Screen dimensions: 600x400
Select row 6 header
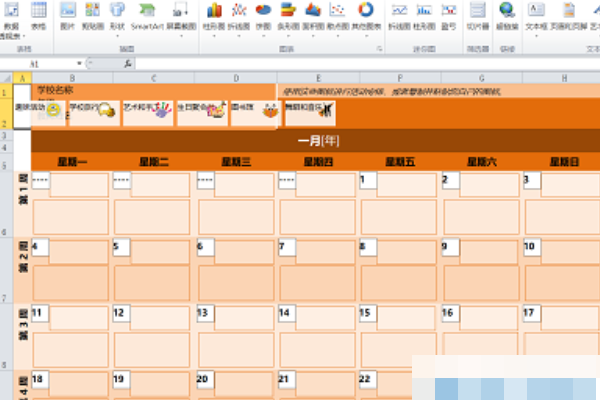(6, 204)
